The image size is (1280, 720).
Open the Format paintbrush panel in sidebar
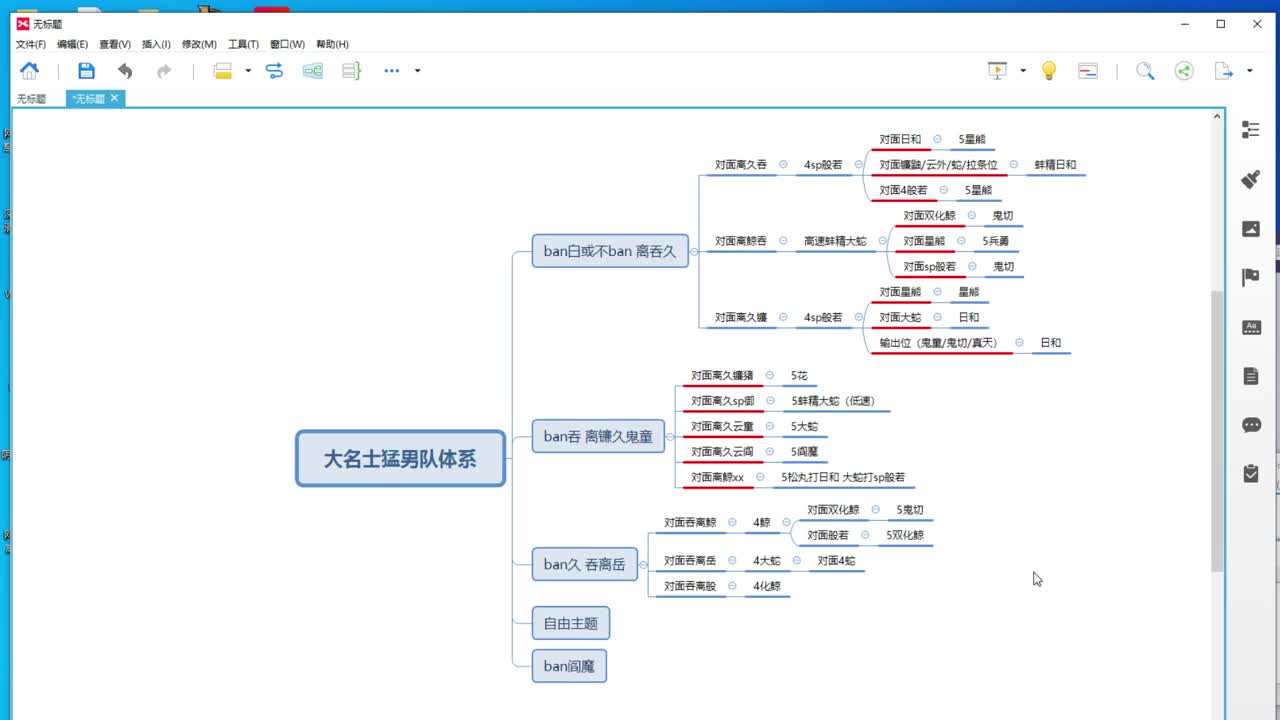[1251, 181]
